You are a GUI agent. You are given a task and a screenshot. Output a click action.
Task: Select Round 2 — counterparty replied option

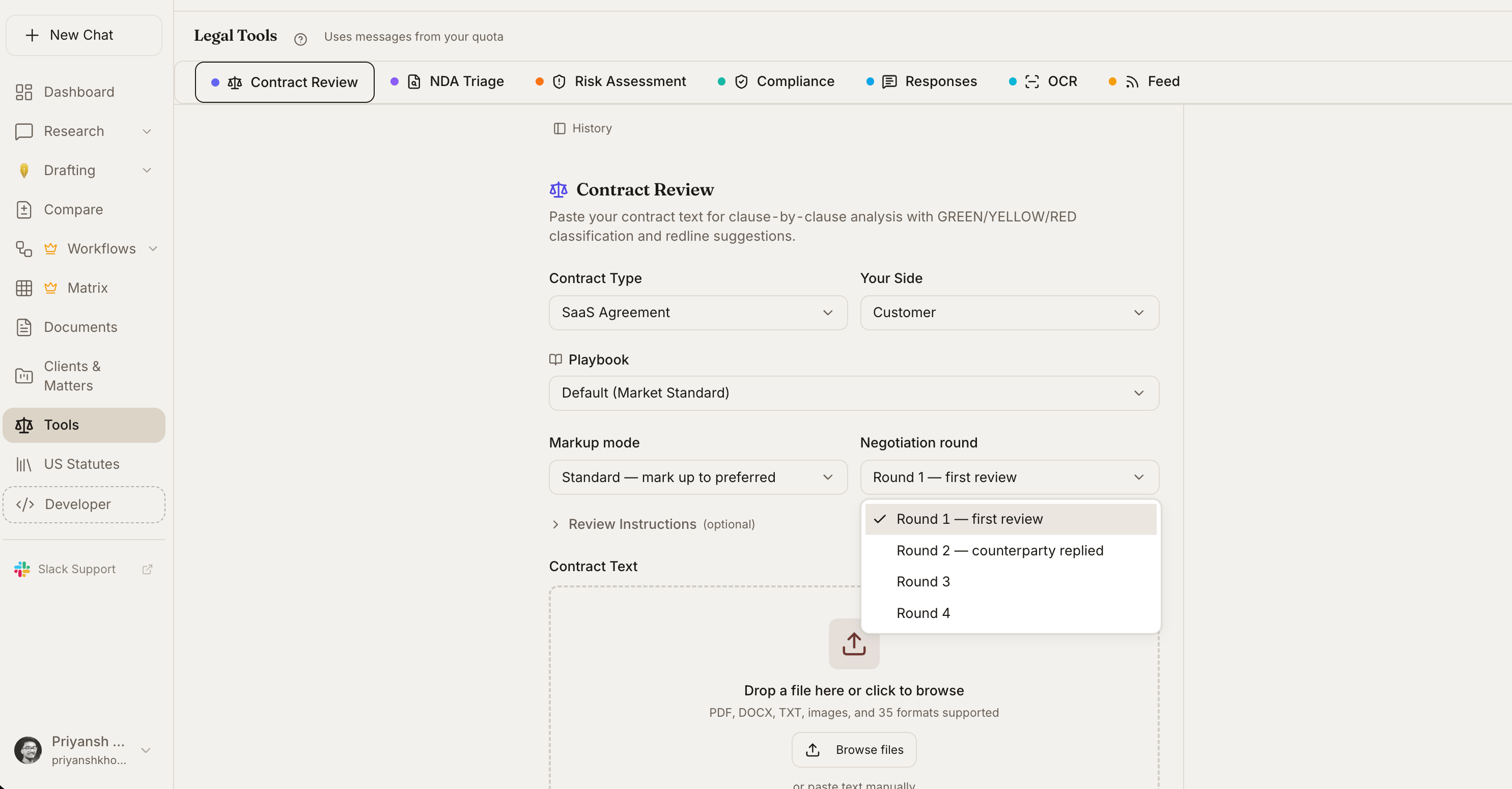[x=1010, y=551]
